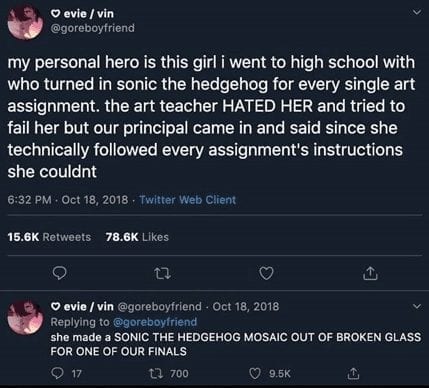The image size is (429, 388).
Task: Click the reply bubble icon under main tweet
Action: point(60,274)
